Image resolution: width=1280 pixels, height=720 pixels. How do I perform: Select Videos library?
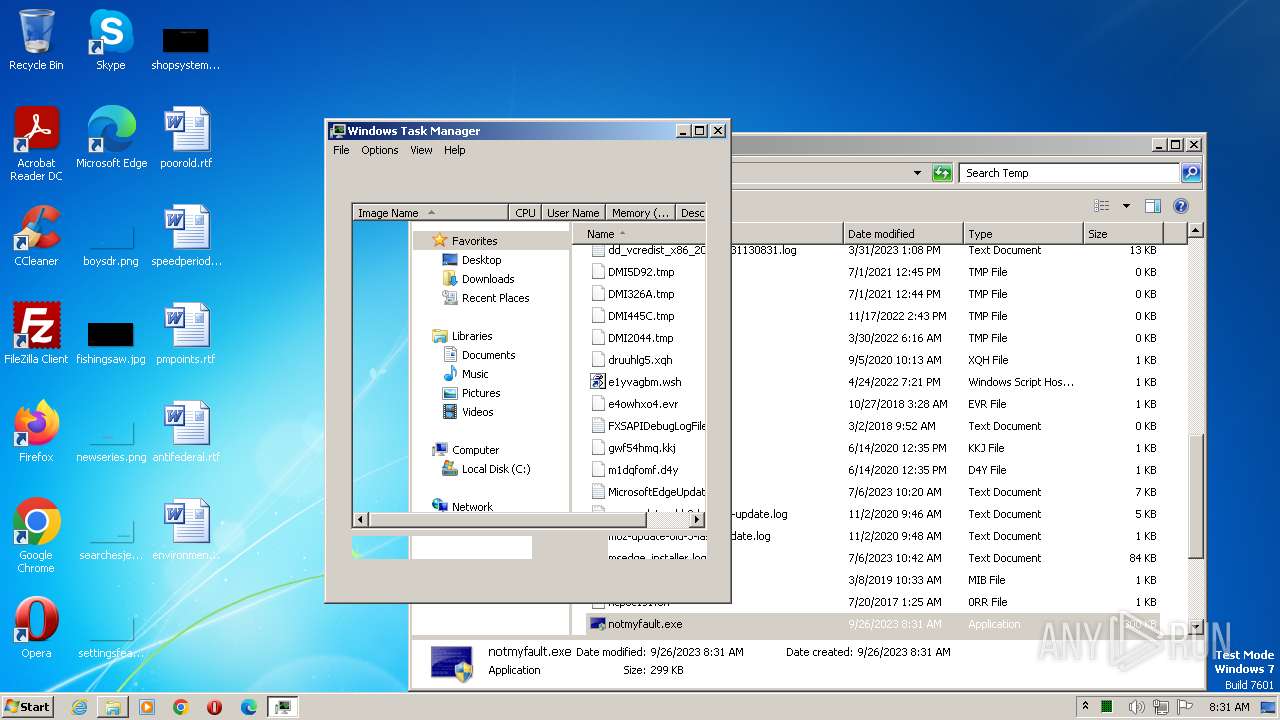pos(477,412)
